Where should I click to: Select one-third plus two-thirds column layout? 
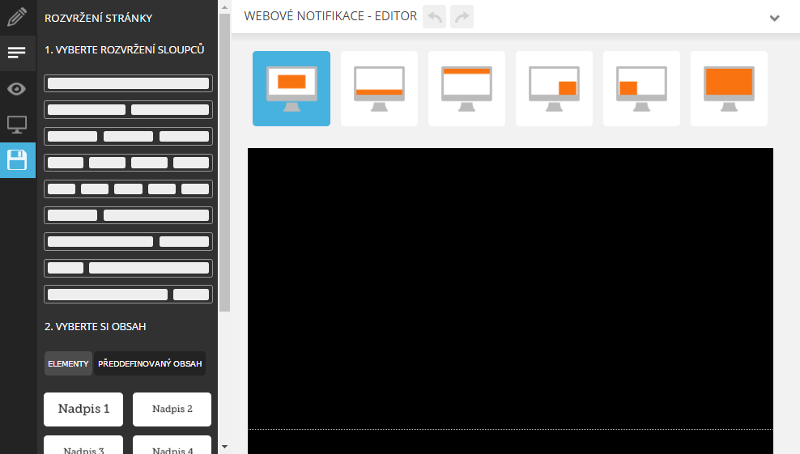(x=128, y=215)
